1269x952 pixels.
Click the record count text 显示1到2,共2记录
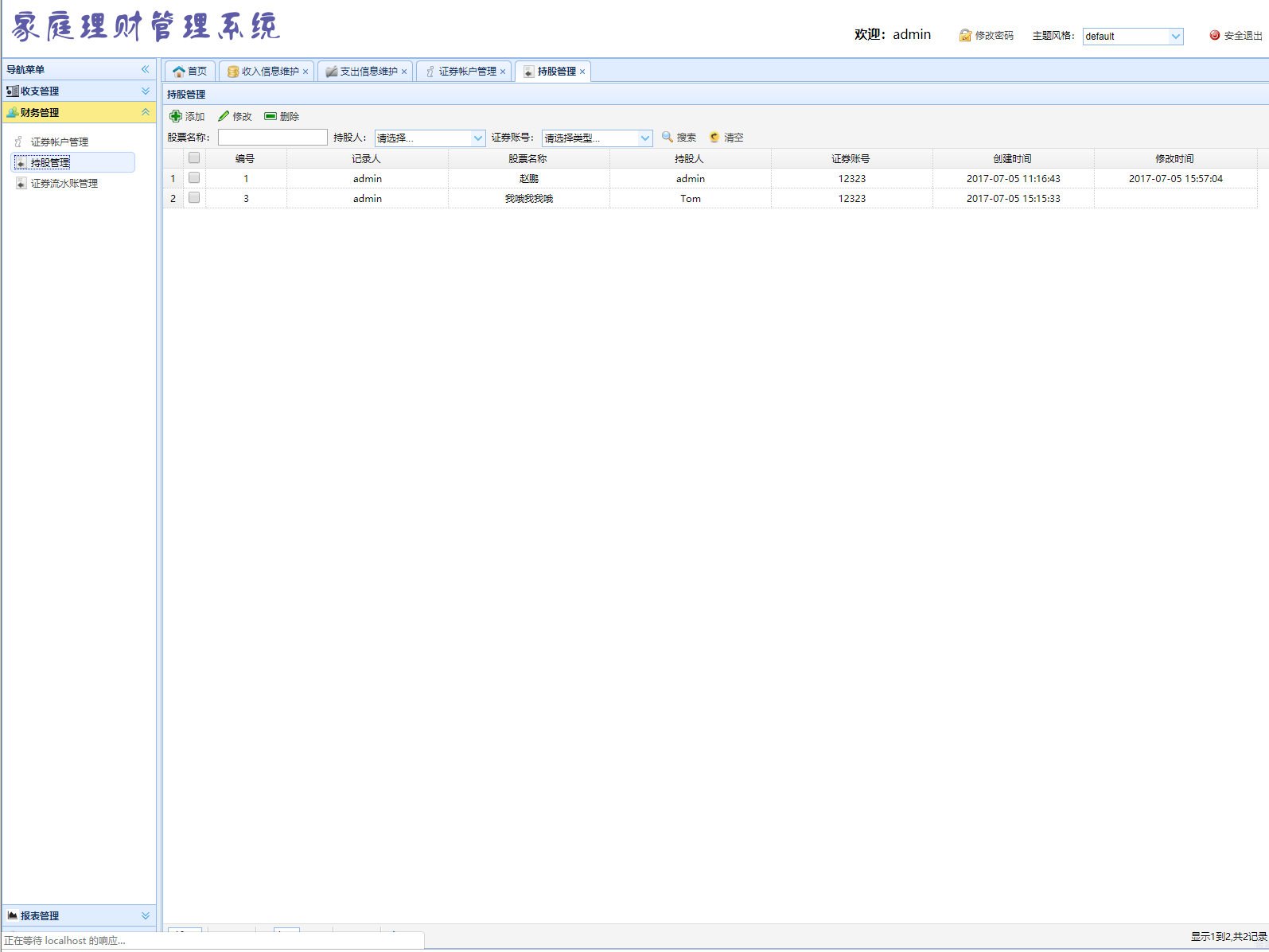click(x=1228, y=937)
